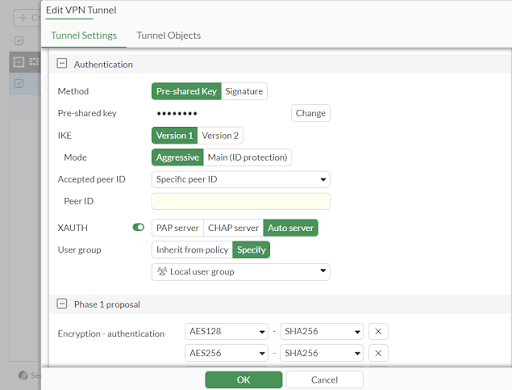512x390 pixels.
Task: Confirm changes with the OK button
Action: 244,380
